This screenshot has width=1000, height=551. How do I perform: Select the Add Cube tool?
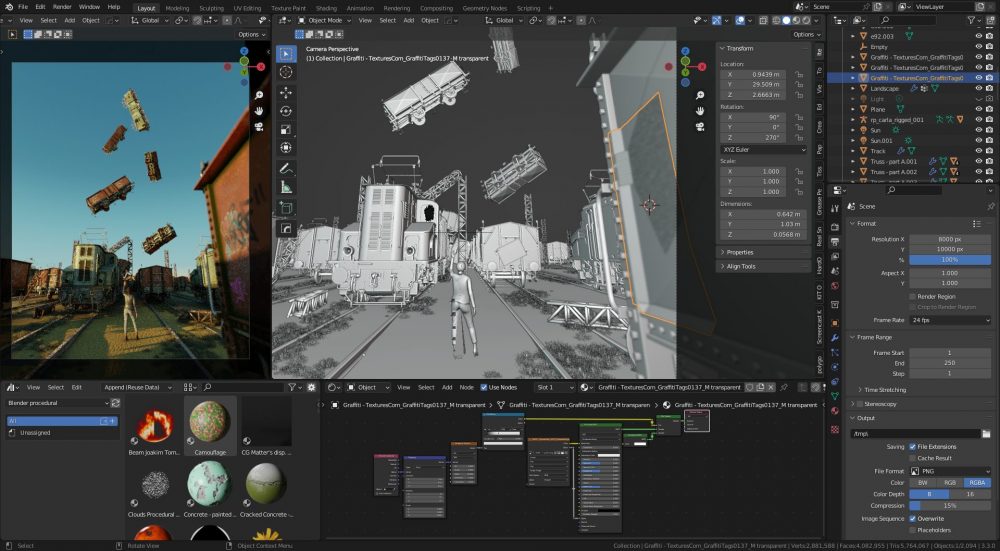tap(286, 208)
